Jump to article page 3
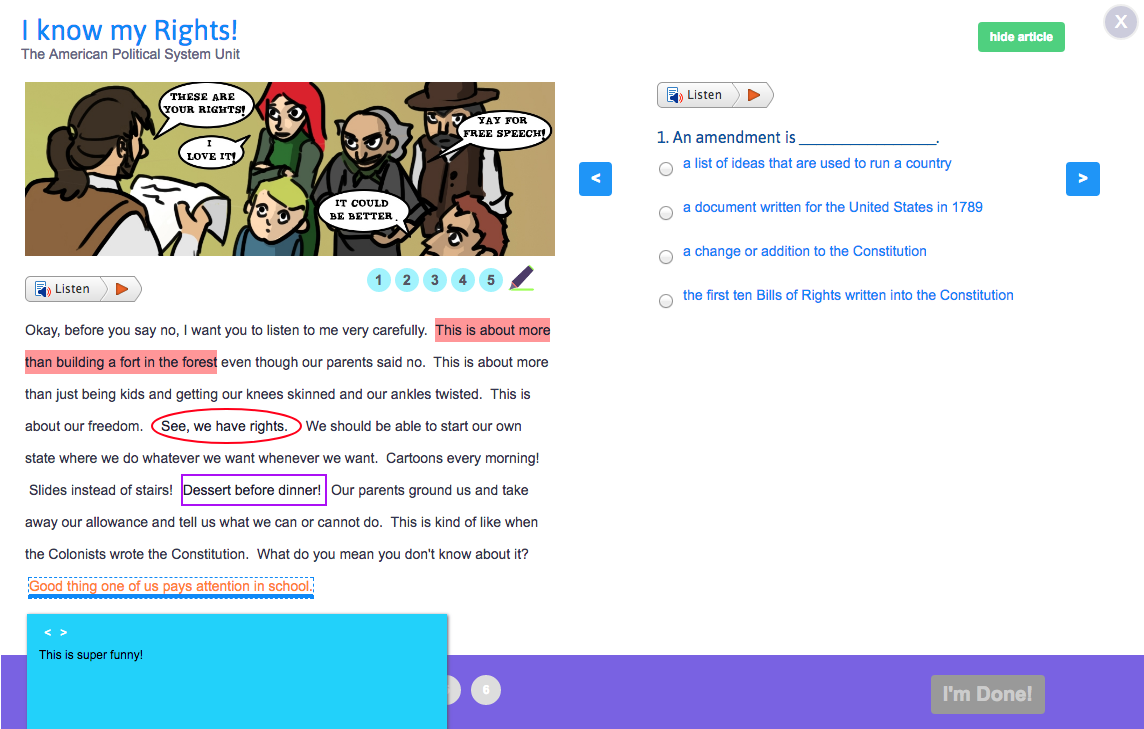The height and width of the screenshot is (729, 1144). [x=434, y=280]
